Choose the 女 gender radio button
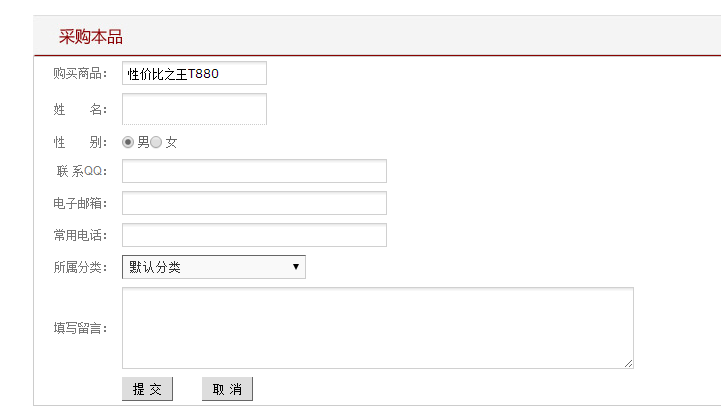 156,142
